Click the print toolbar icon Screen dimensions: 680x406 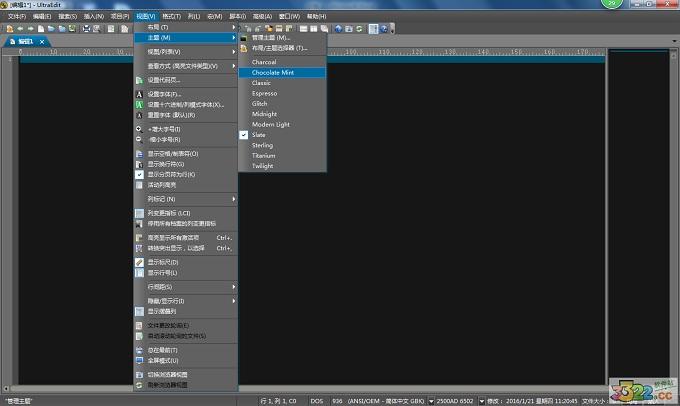pyautogui.click(x=86, y=29)
